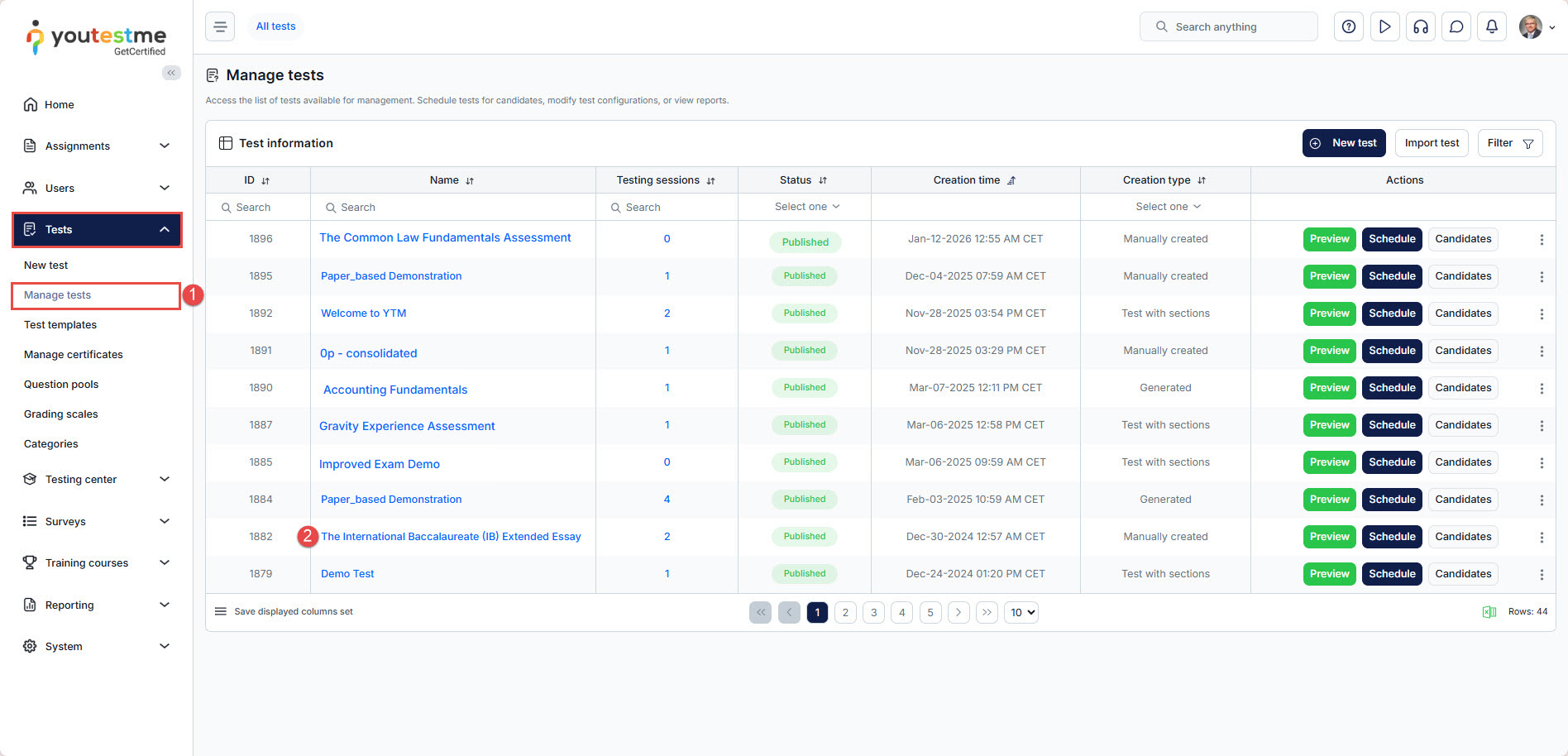Open three-dot menu for test 1896
The image size is (1568, 756).
coord(1541,240)
